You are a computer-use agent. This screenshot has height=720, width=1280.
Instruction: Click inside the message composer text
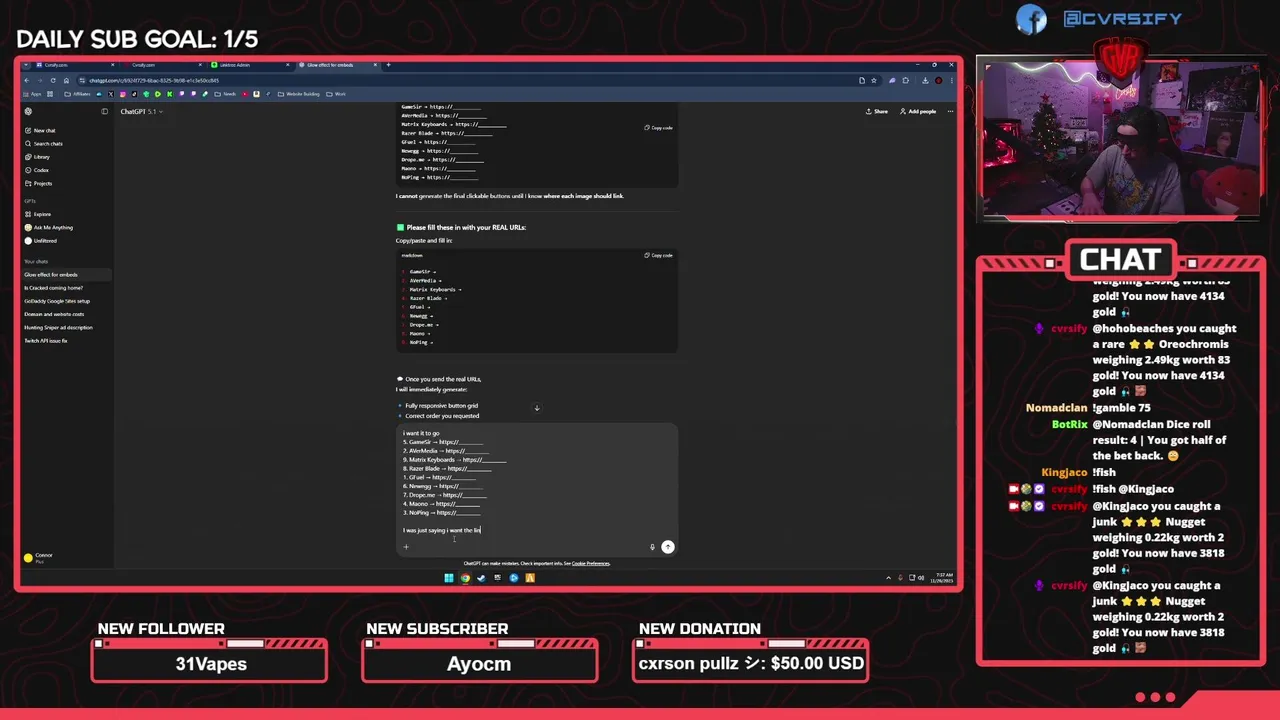point(536,481)
